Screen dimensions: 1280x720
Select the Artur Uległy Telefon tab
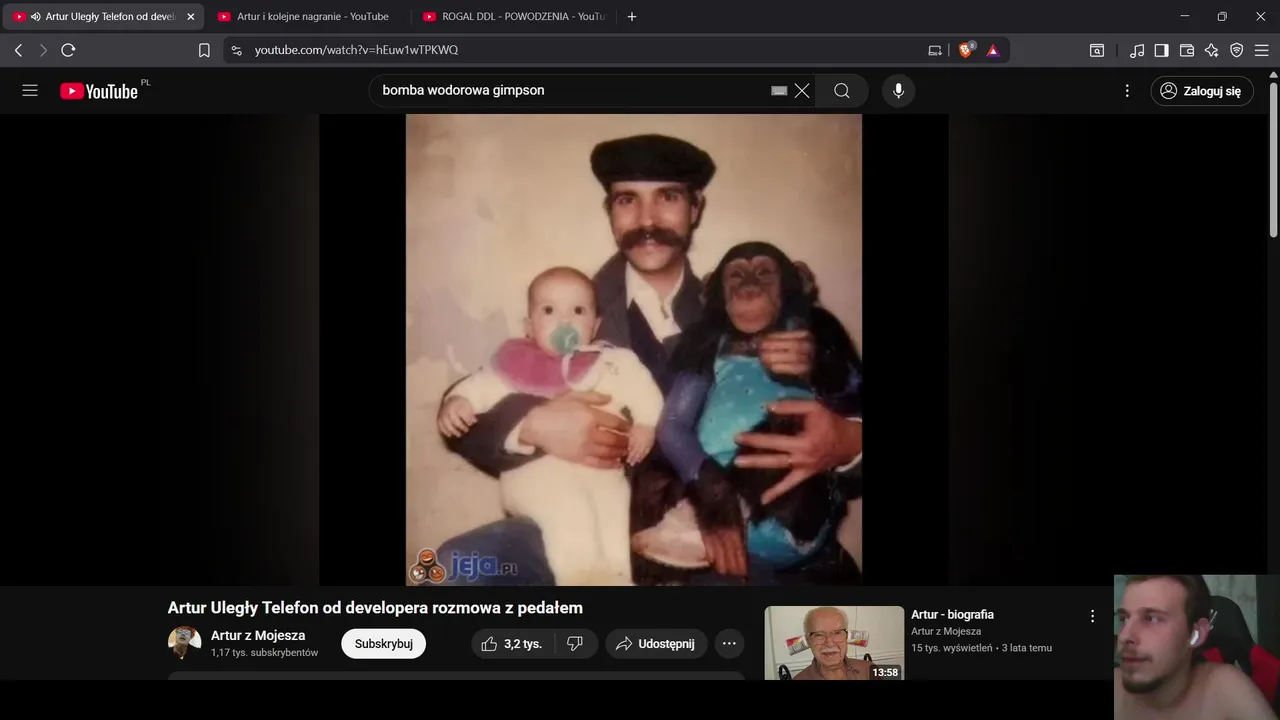tap(104, 17)
